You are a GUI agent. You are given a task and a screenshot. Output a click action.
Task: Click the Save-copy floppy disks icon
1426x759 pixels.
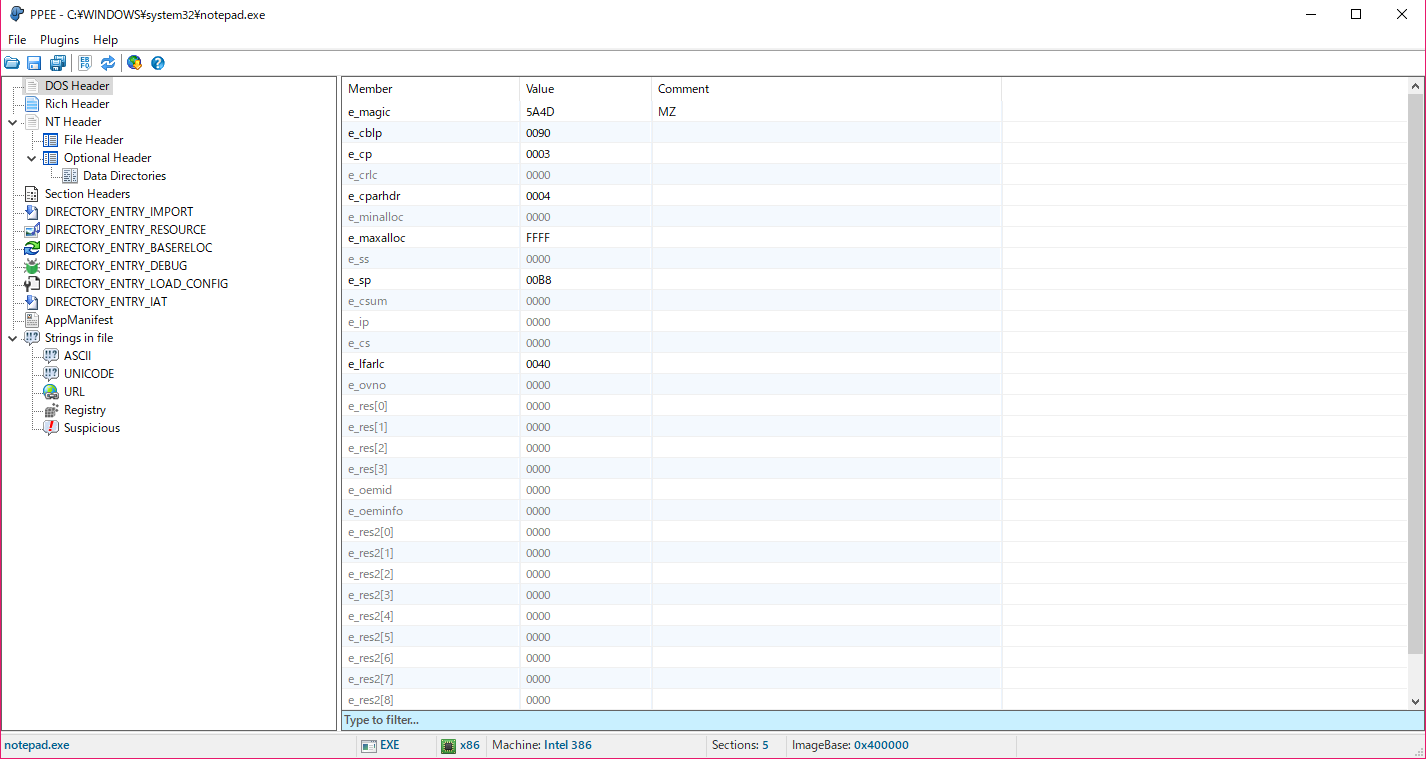click(57, 62)
